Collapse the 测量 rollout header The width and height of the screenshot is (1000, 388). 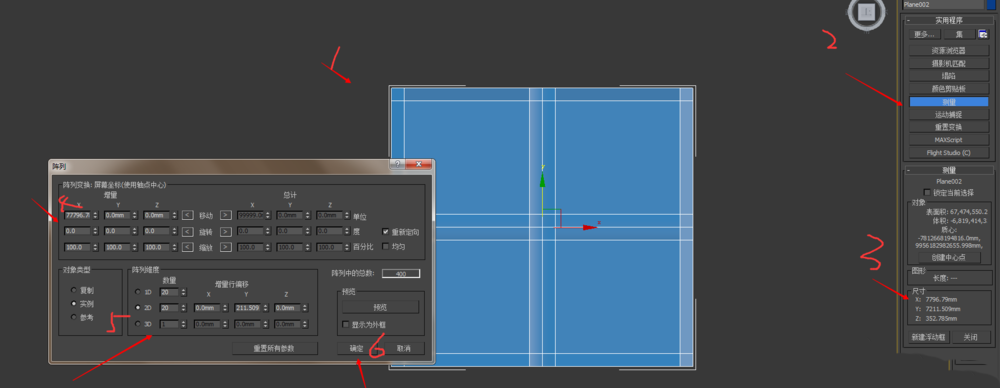(949, 170)
